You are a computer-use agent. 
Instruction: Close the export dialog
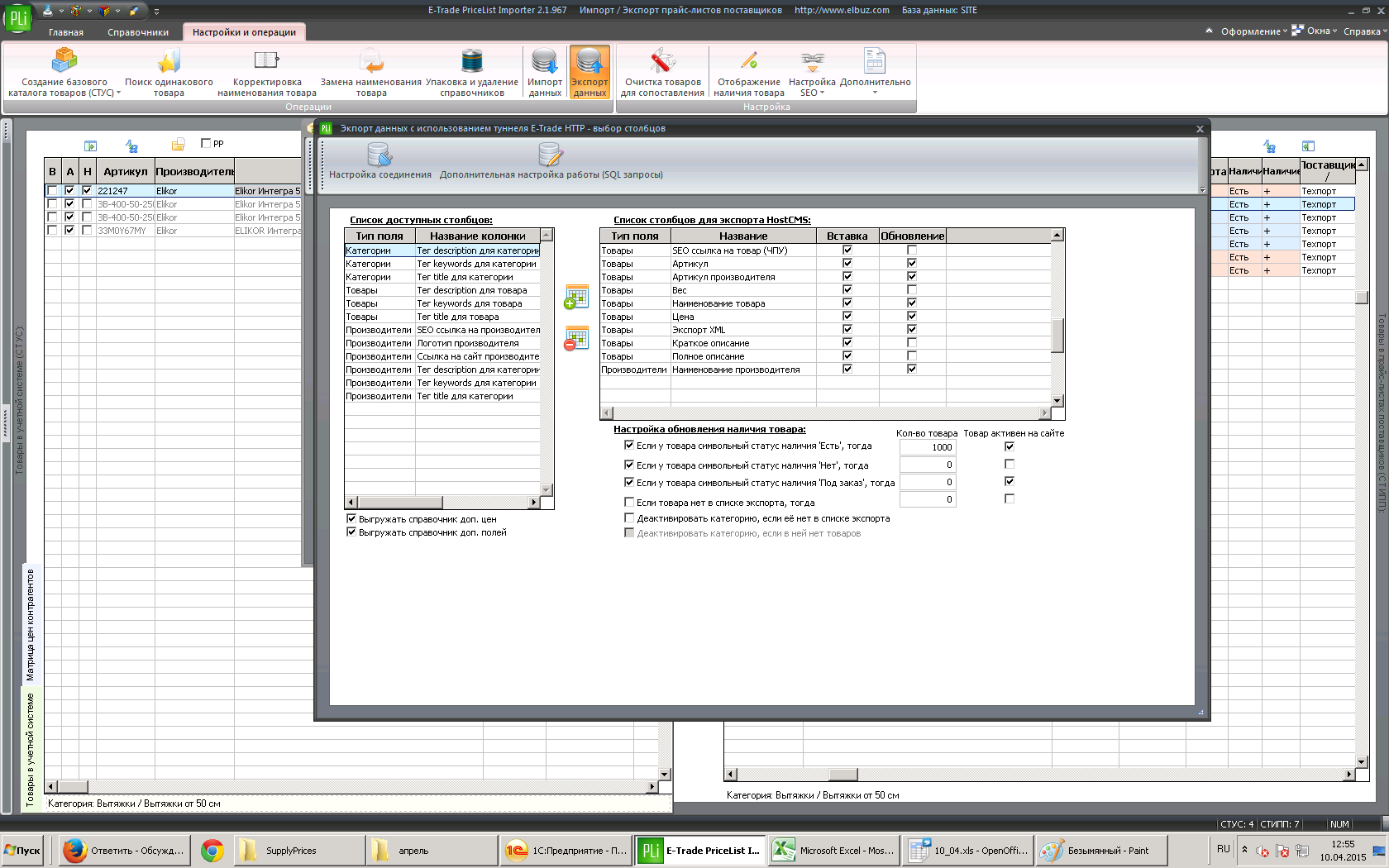(x=1200, y=129)
